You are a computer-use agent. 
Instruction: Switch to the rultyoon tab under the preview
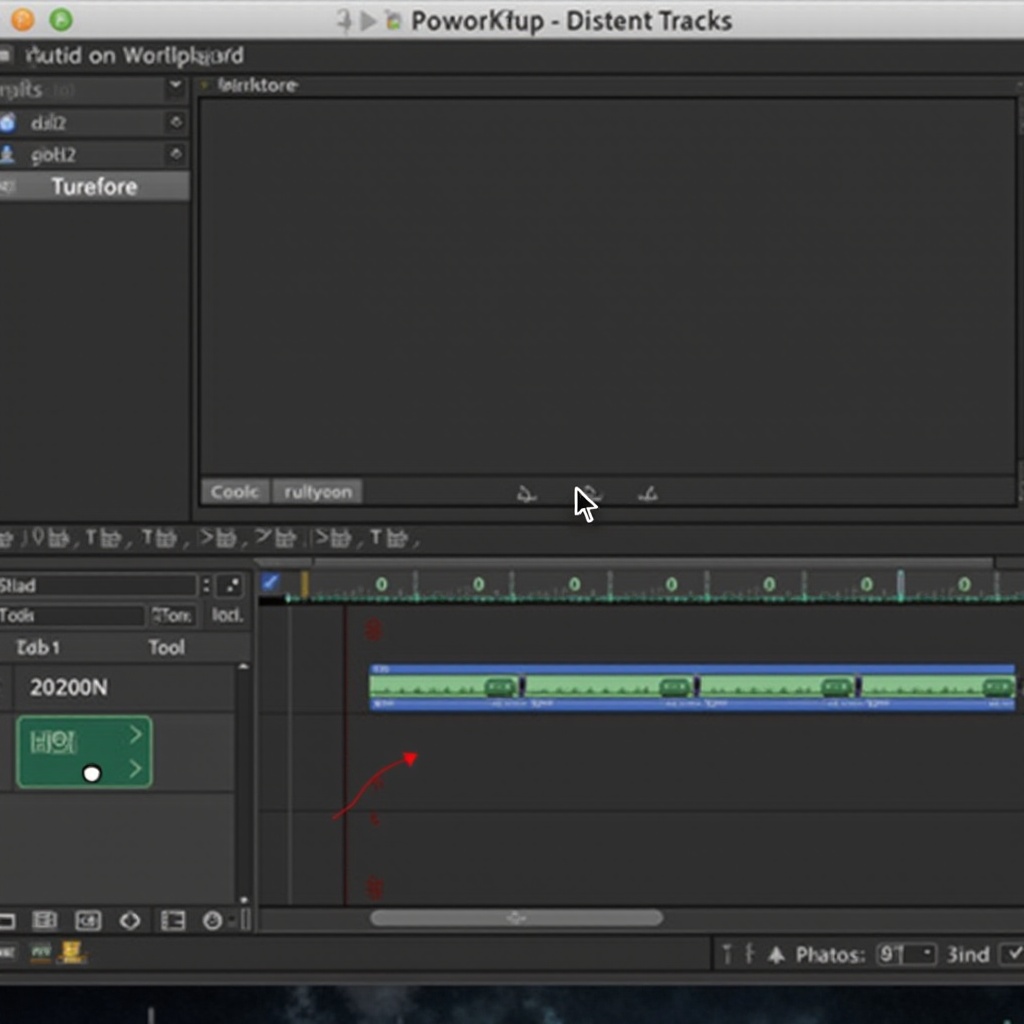point(317,491)
